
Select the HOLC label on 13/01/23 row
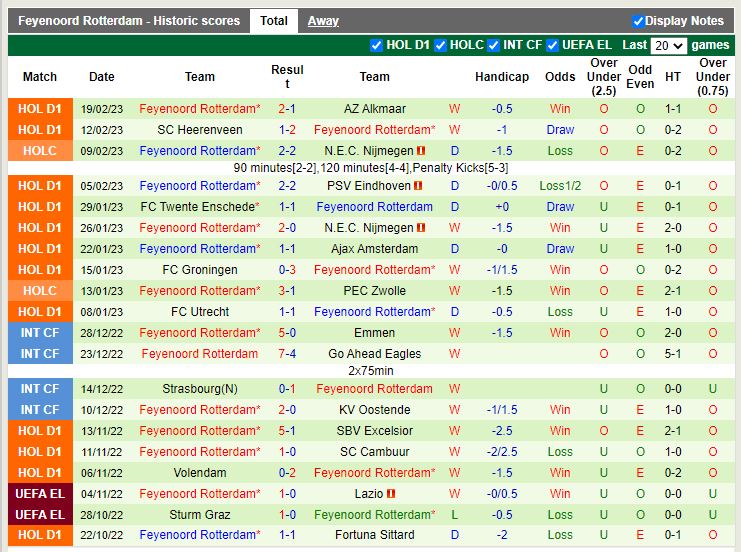coord(40,291)
